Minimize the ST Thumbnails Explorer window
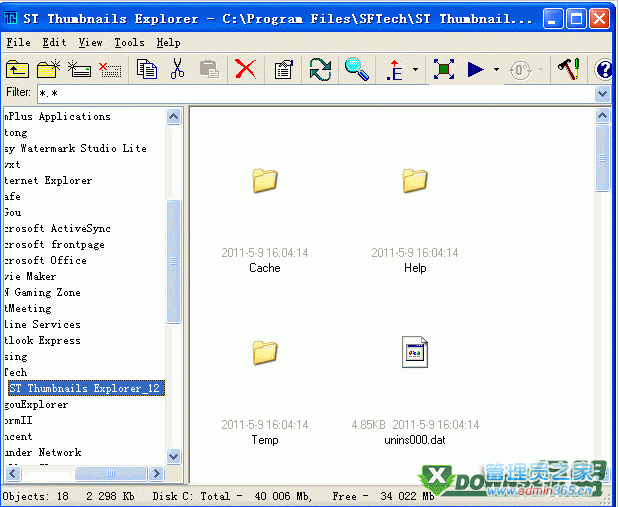 point(553,19)
